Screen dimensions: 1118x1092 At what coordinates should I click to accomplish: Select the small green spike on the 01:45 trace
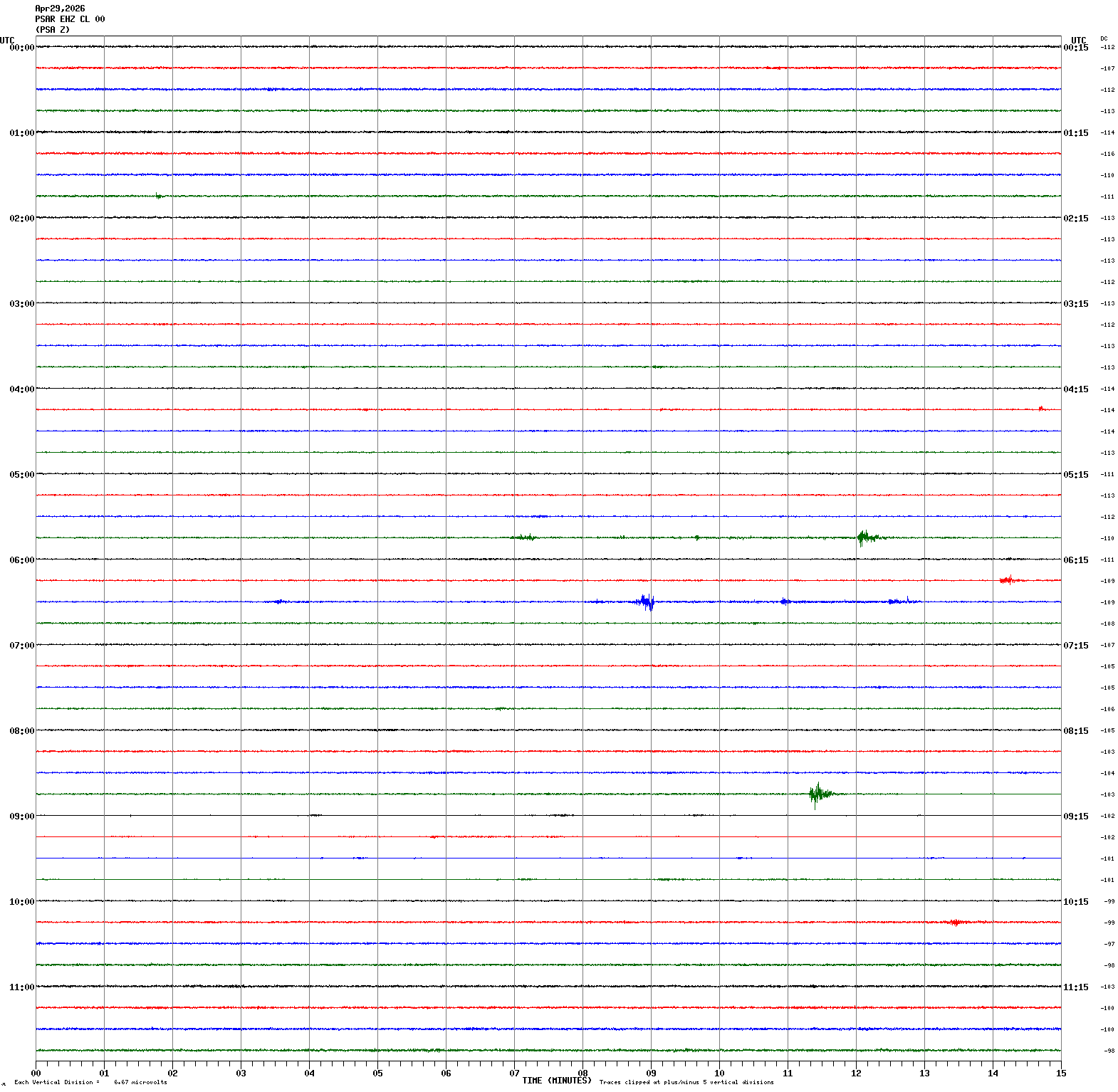tap(158, 196)
